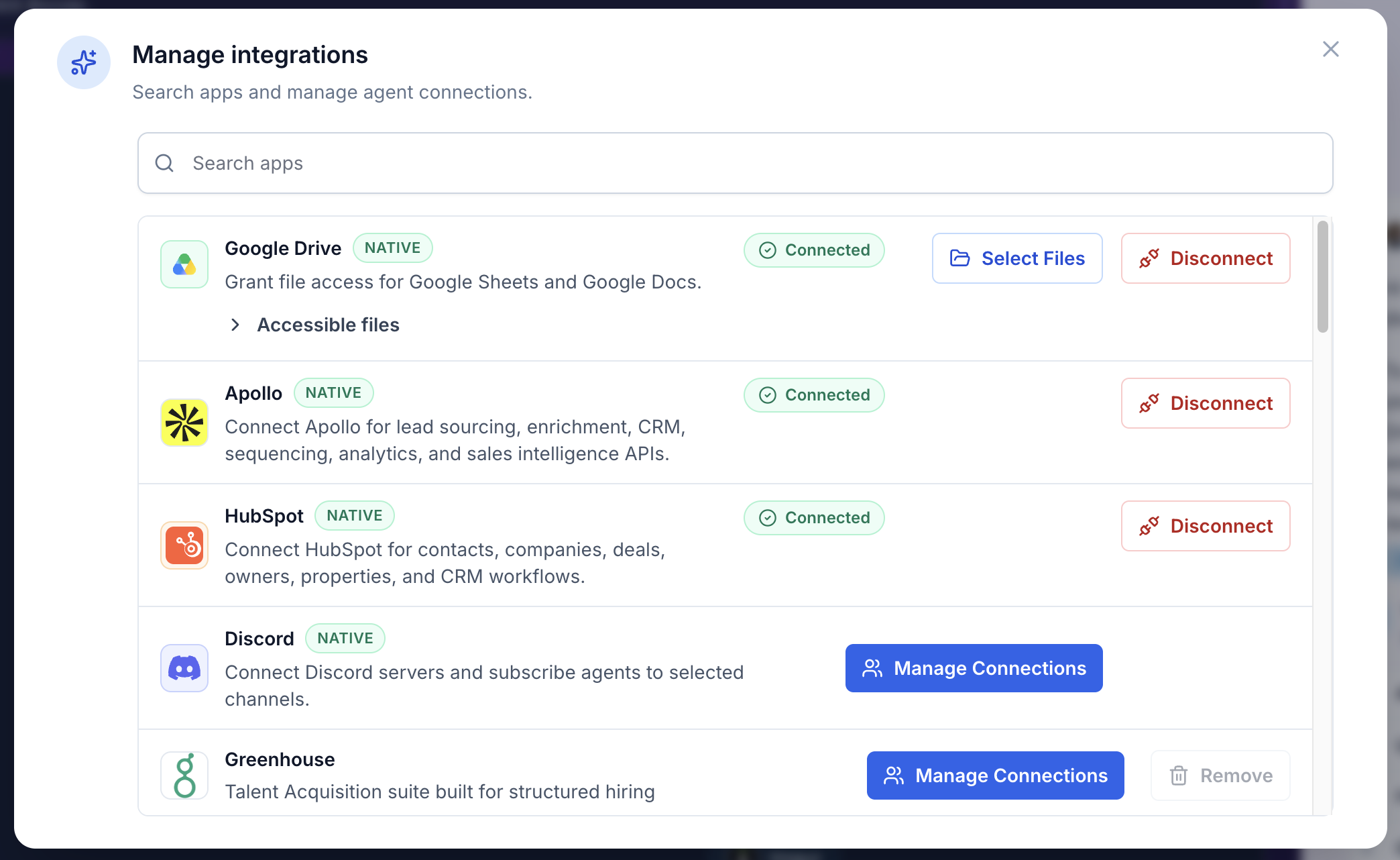Click the Discord app icon
The image size is (1400, 860).
pos(184,668)
